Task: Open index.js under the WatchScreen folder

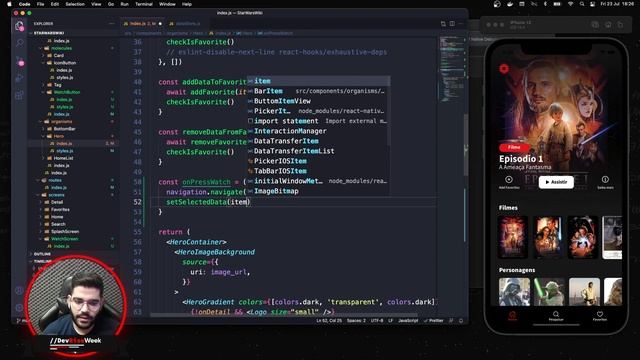Action: point(61,246)
